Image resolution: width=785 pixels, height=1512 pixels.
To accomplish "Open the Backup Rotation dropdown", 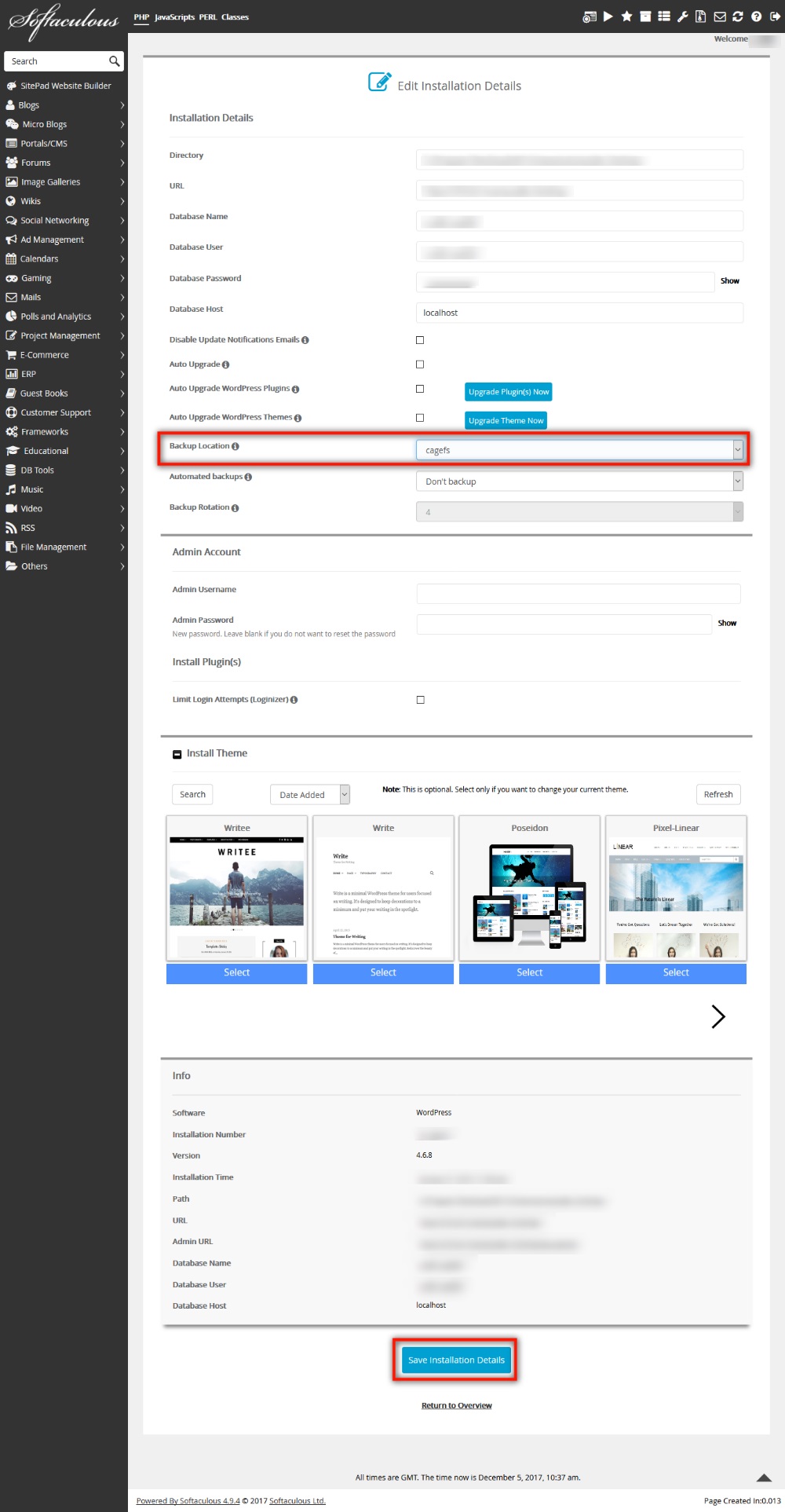I will point(579,512).
